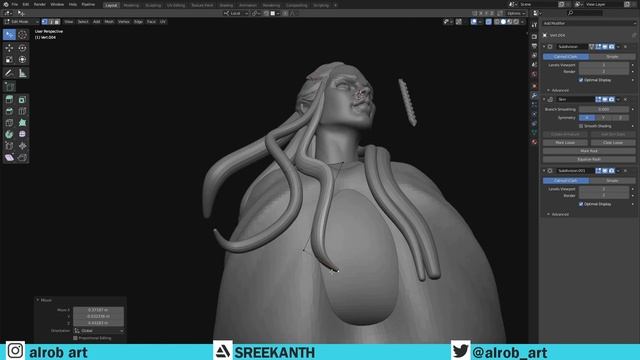The width and height of the screenshot is (640, 360).
Task: Select the Measure ruler tool
Action: pyautogui.click(x=22, y=73)
